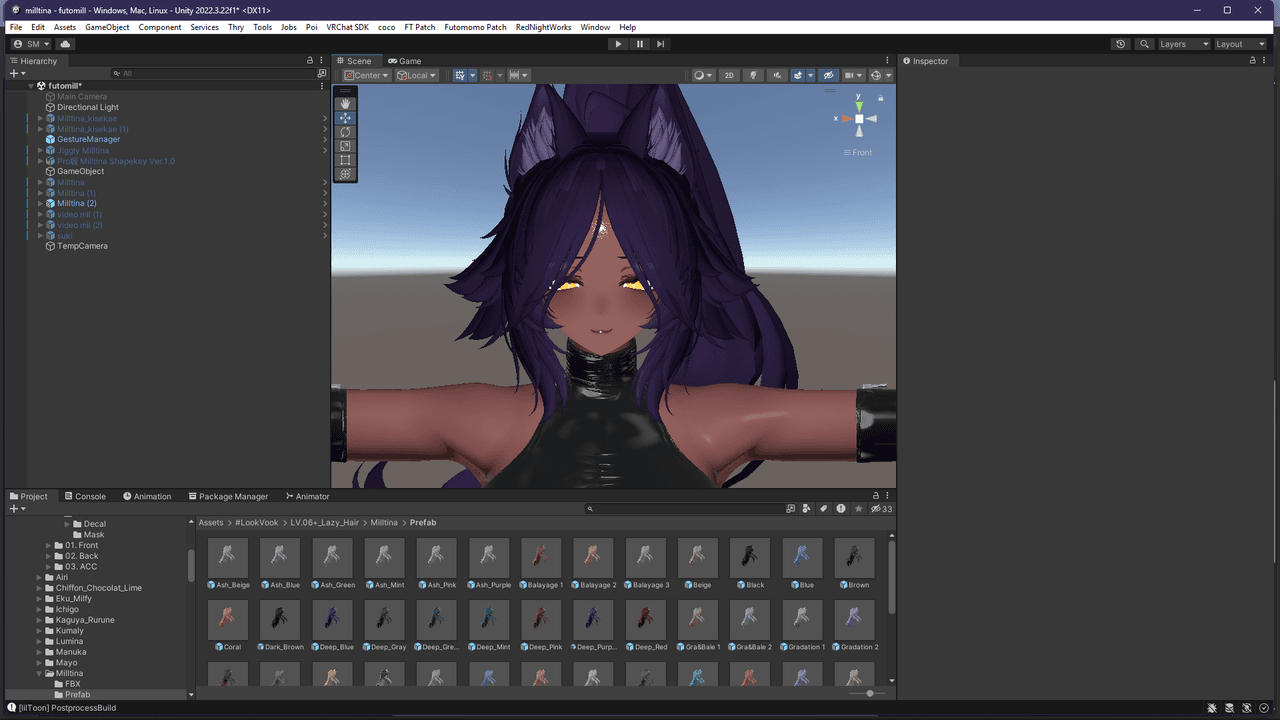Select the Rect tool
The width and height of the screenshot is (1280, 720).
click(345, 160)
